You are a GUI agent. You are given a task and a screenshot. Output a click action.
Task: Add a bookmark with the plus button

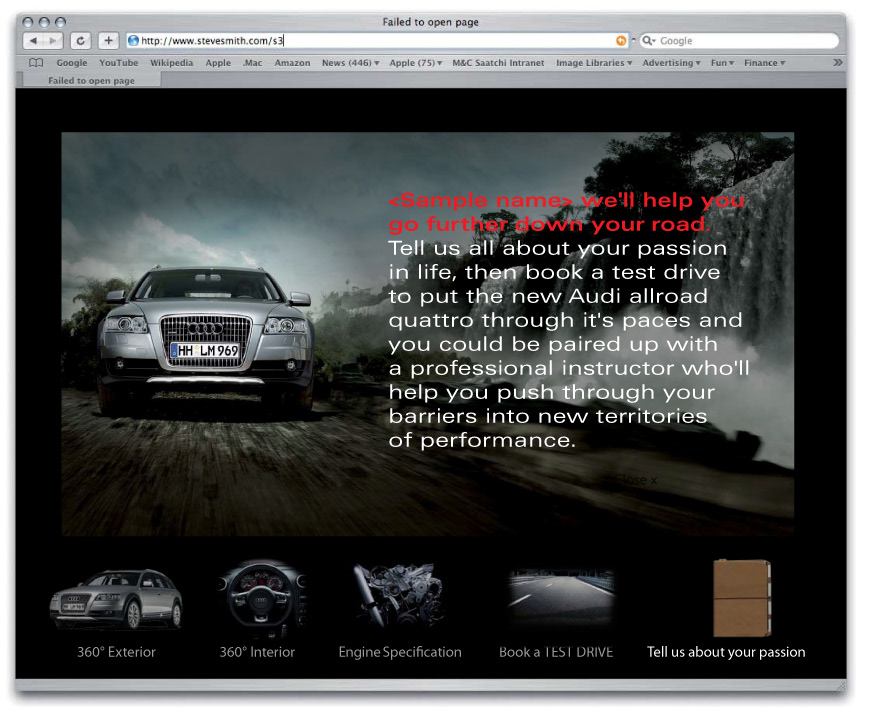coord(108,40)
